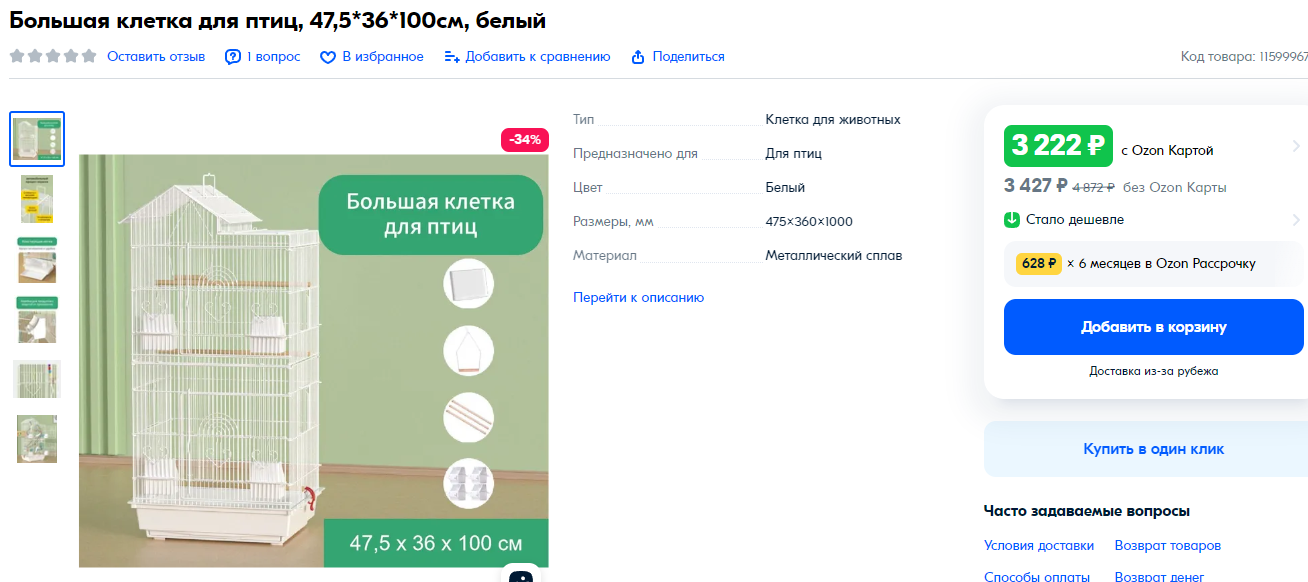This screenshot has height=582, width=1308.
Task: Show the fourth thumbnail image
Action: point(37,320)
